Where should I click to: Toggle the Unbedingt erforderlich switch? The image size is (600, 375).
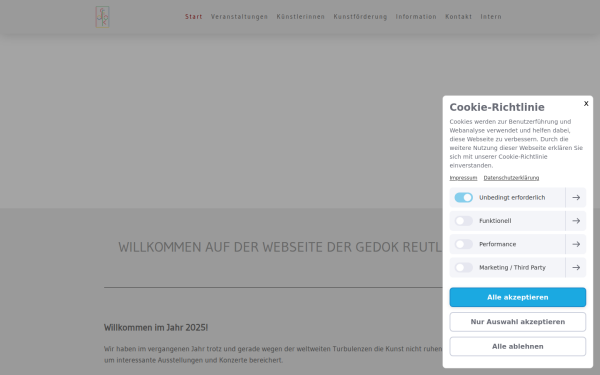click(x=464, y=197)
